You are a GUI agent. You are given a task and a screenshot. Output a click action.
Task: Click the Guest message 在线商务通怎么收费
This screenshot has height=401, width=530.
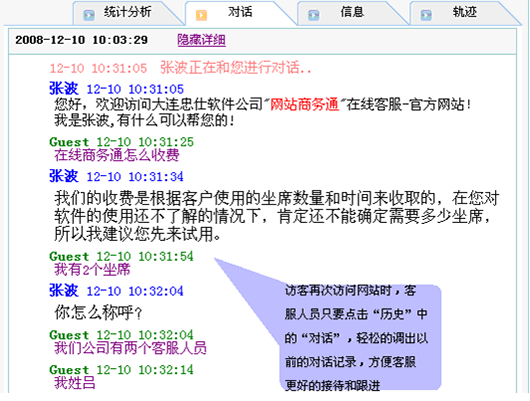tap(117, 155)
